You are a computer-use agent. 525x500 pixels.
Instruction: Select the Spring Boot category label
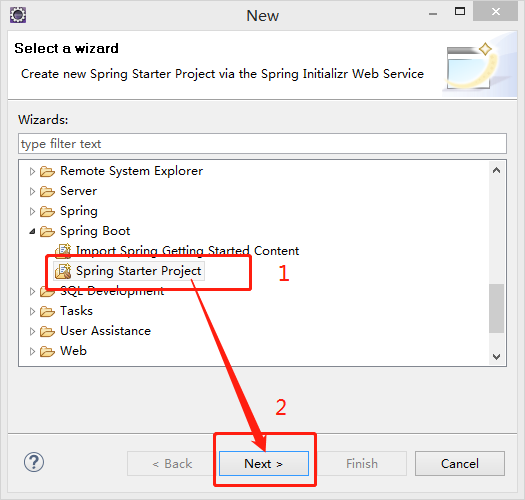[x=95, y=231]
